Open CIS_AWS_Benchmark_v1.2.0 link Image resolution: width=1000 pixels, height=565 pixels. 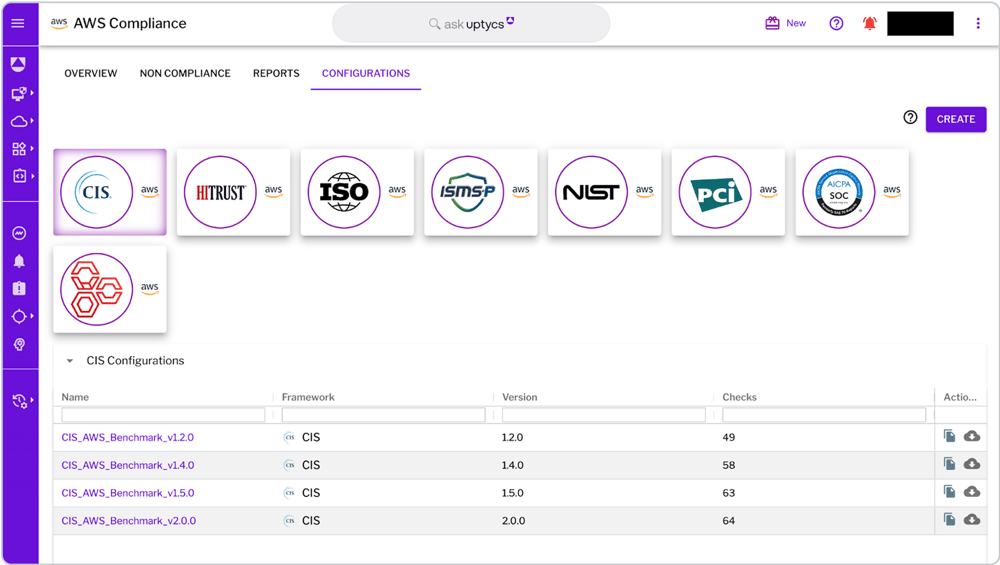(x=128, y=437)
